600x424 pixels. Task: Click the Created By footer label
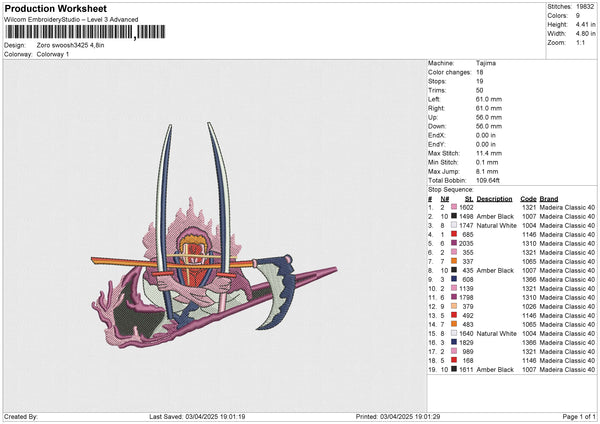[x=21, y=417]
